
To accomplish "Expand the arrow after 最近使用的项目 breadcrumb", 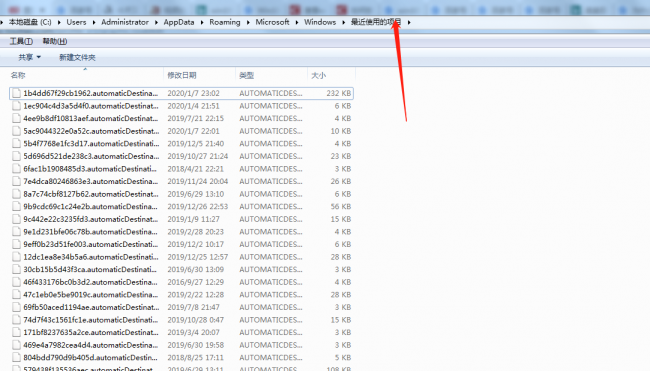I will [x=409, y=22].
